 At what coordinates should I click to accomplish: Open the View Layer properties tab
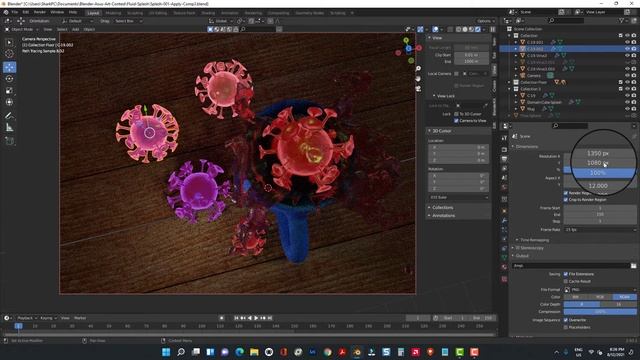(x=504, y=169)
